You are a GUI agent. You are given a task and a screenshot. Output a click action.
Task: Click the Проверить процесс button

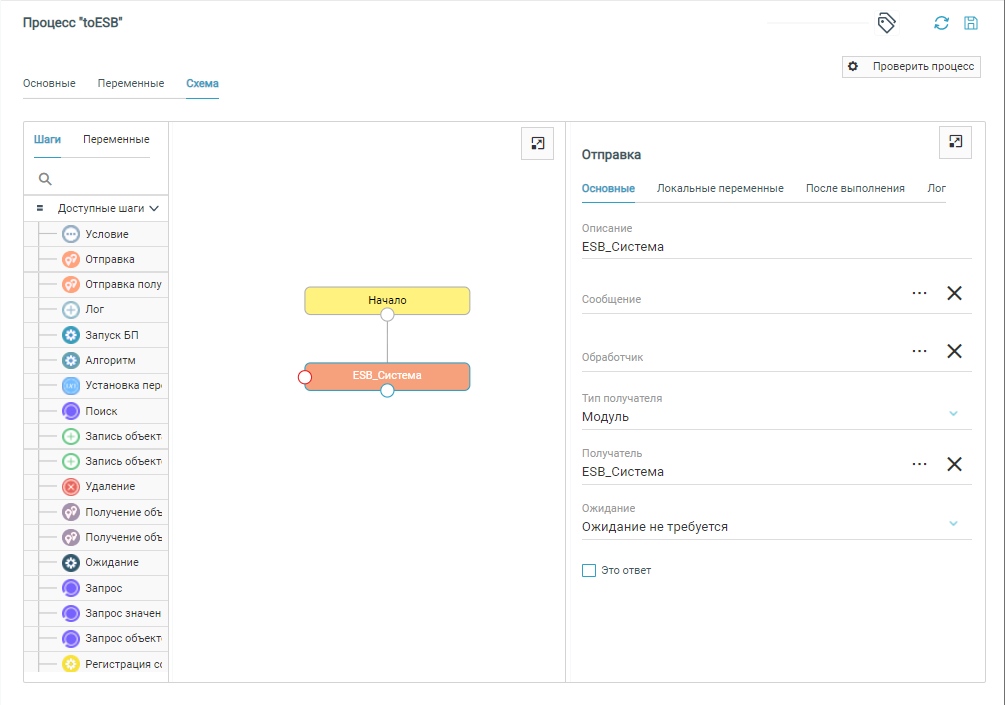coord(911,67)
